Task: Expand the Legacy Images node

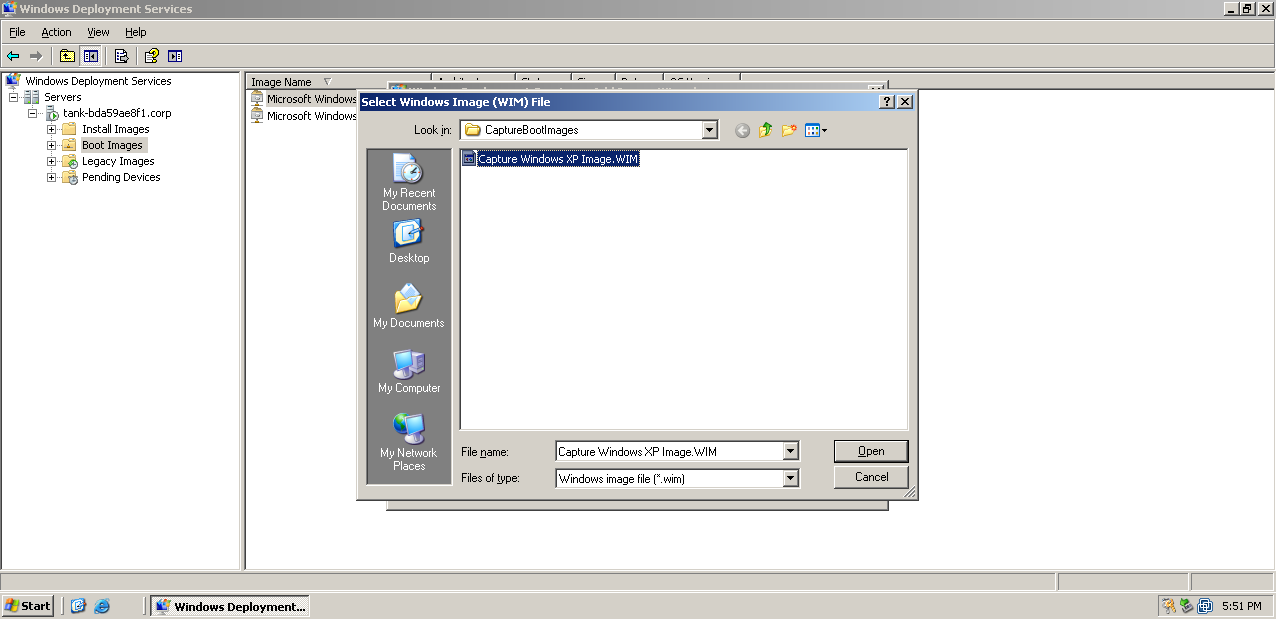Action: [x=51, y=161]
